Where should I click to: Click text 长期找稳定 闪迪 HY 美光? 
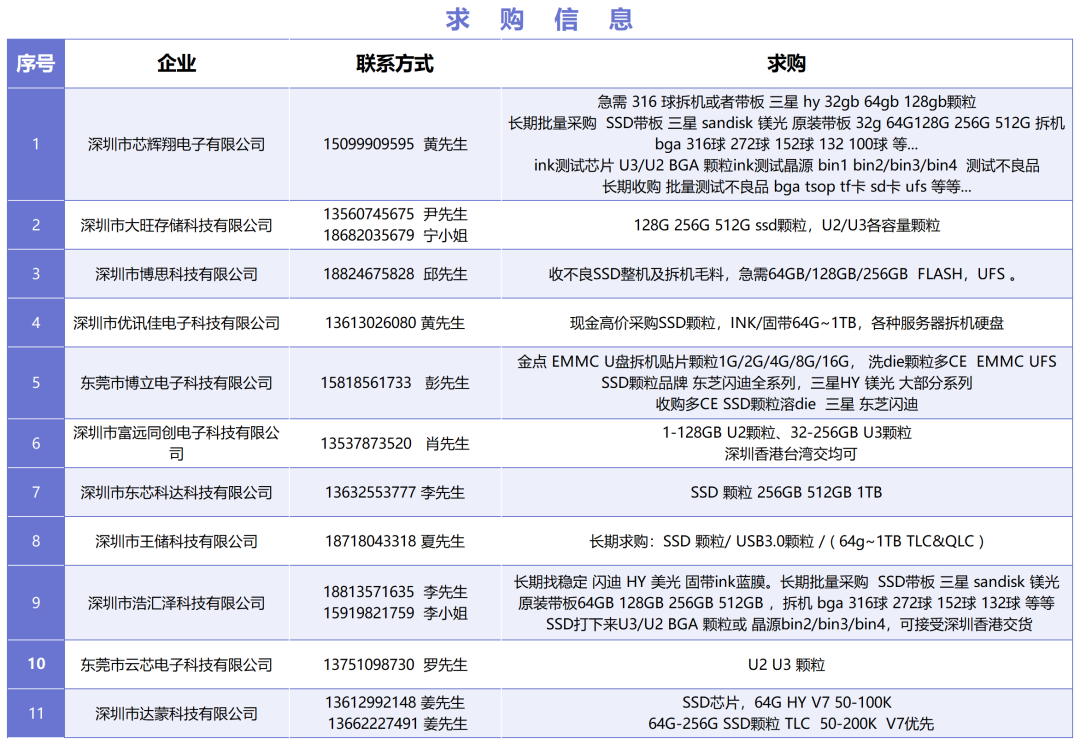pos(598,583)
